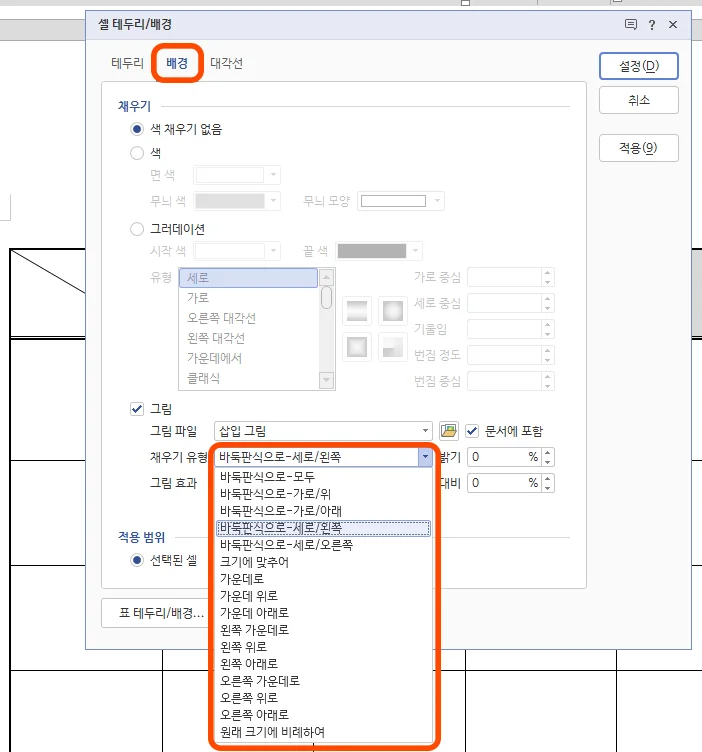Screen dimensions: 702x752
Task: Expand the 그림 파일 combo box
Action: click(425, 431)
